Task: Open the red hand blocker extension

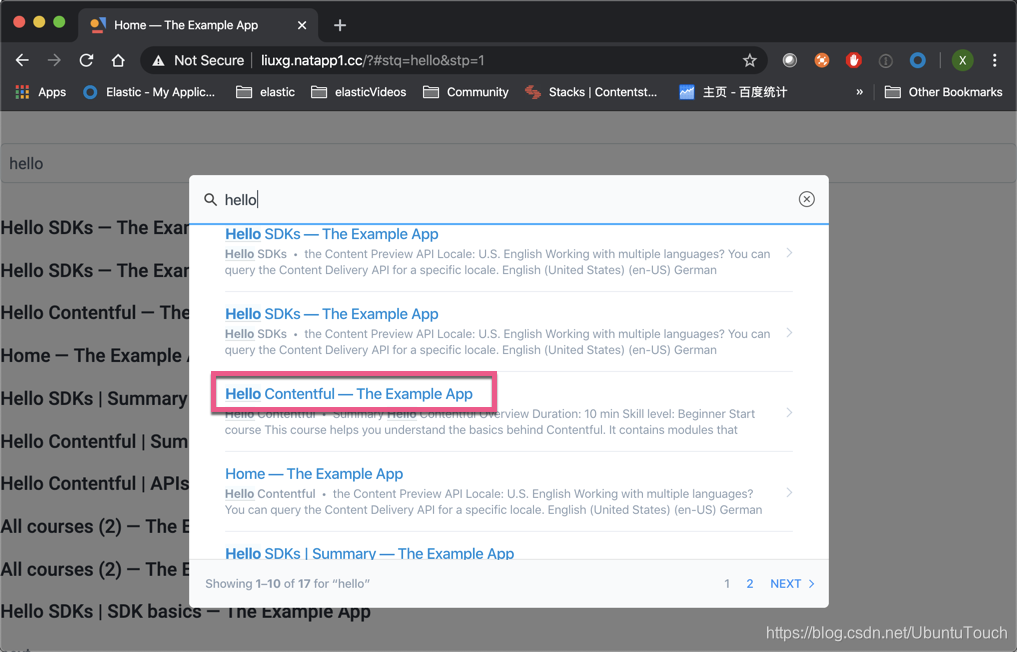Action: click(x=854, y=60)
